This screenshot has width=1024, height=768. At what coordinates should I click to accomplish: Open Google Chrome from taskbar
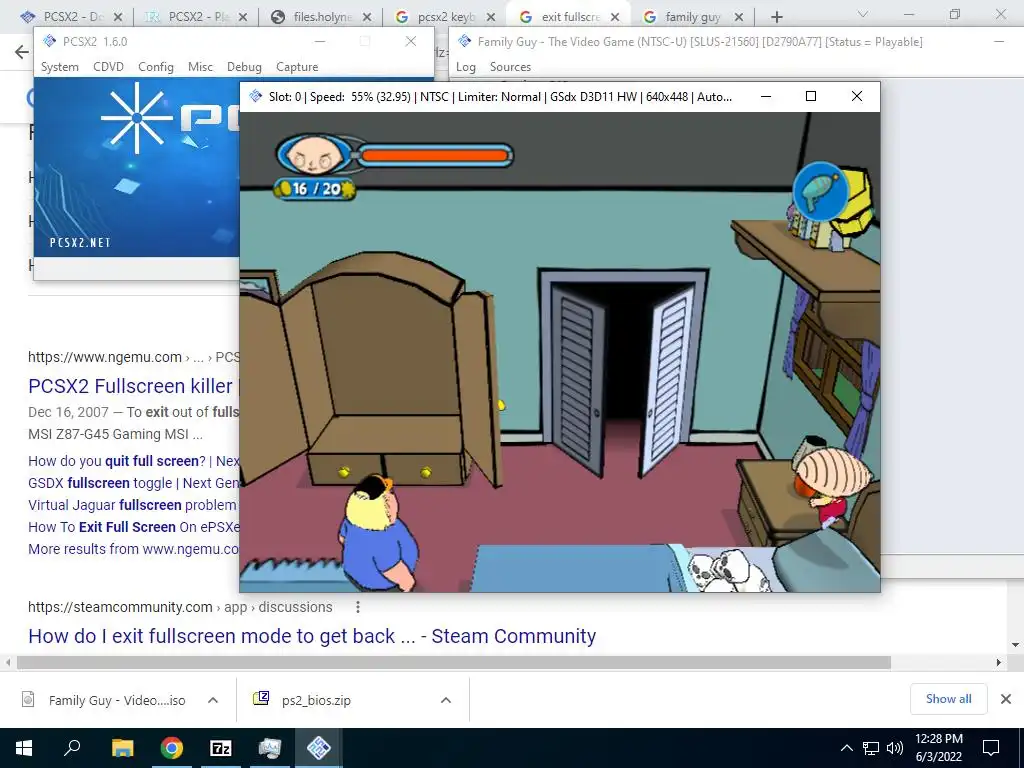[172, 748]
